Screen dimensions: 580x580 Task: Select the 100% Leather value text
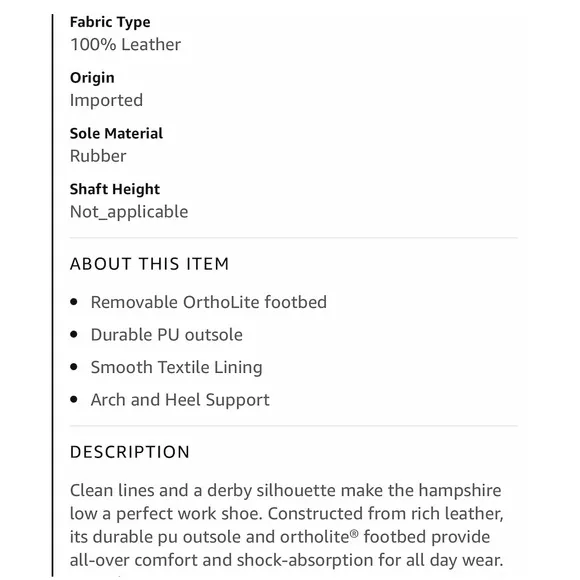point(125,44)
